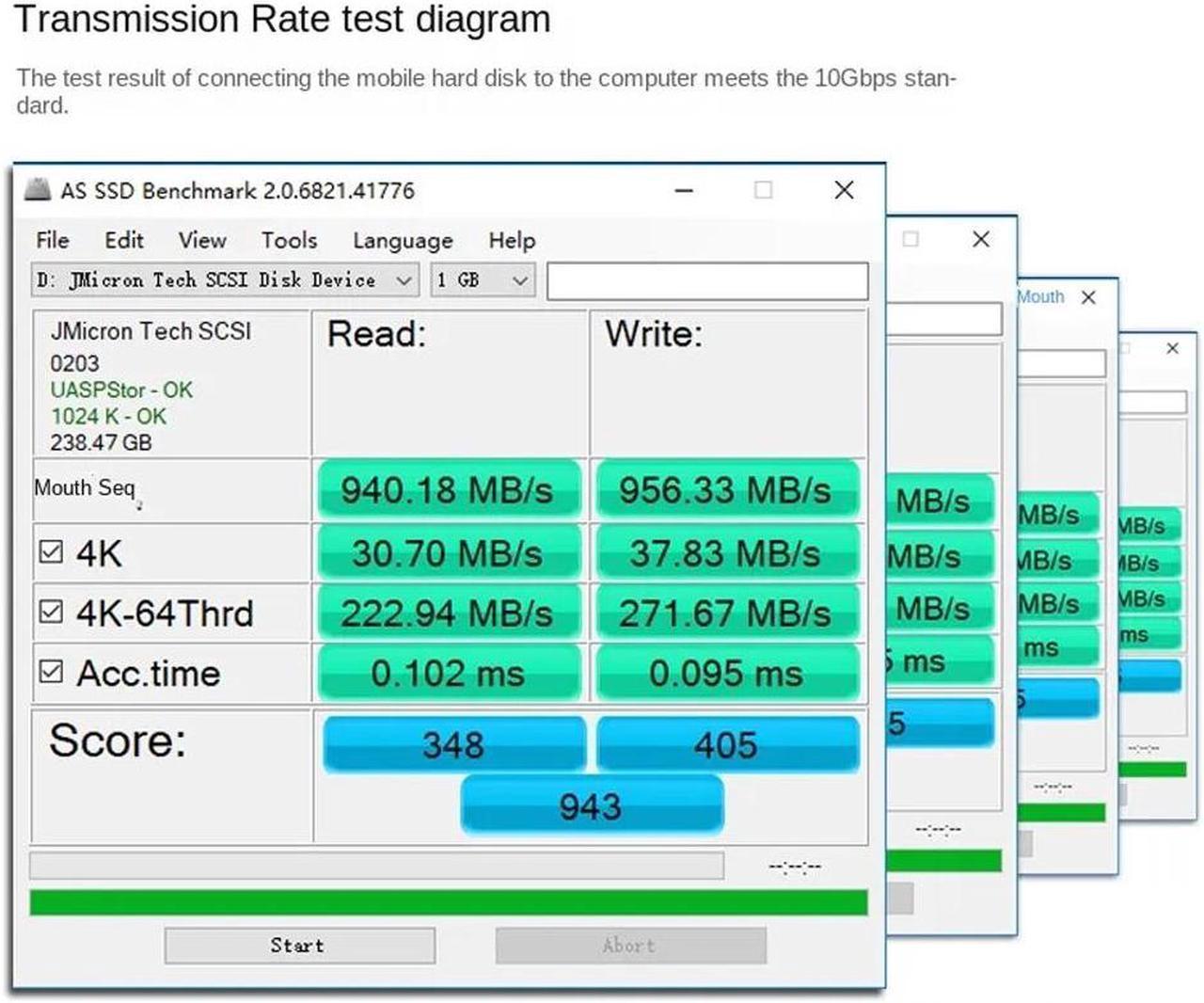1204x1003 pixels.
Task: Maximize the AS SSD Benchmark window
Action: tap(764, 190)
